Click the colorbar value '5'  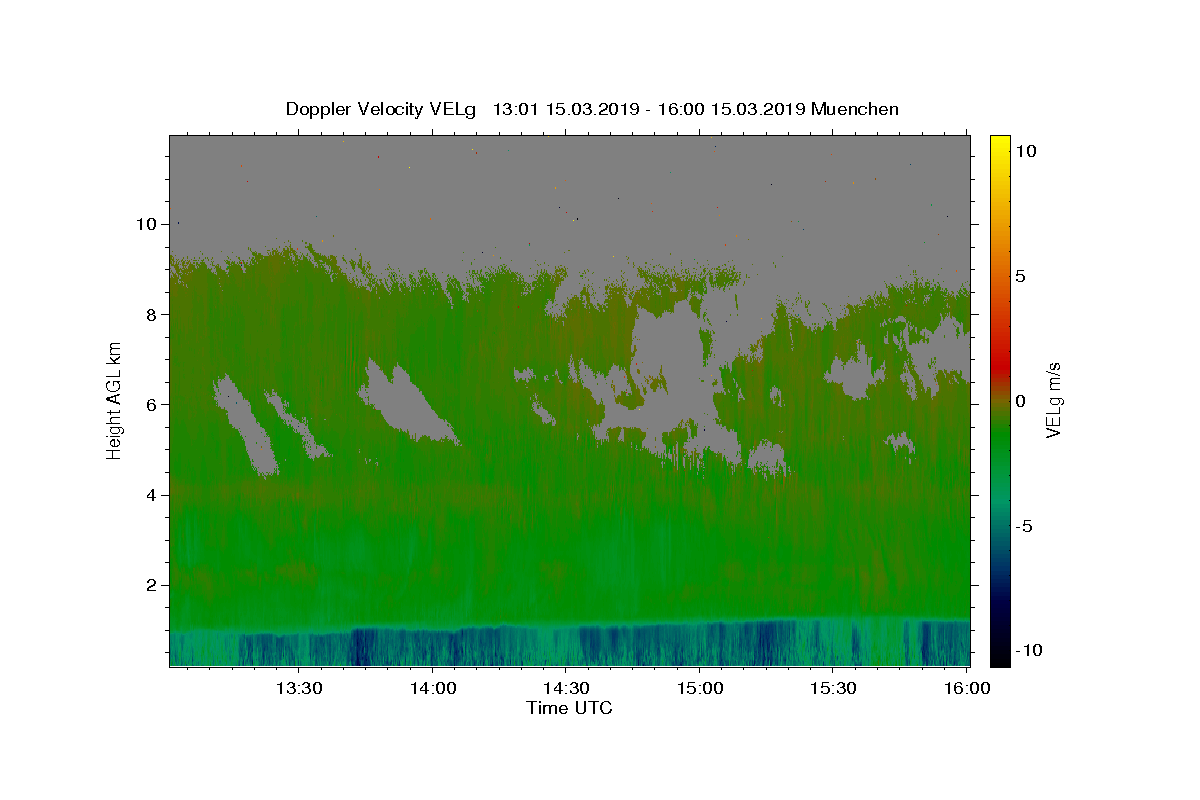[1020, 276]
